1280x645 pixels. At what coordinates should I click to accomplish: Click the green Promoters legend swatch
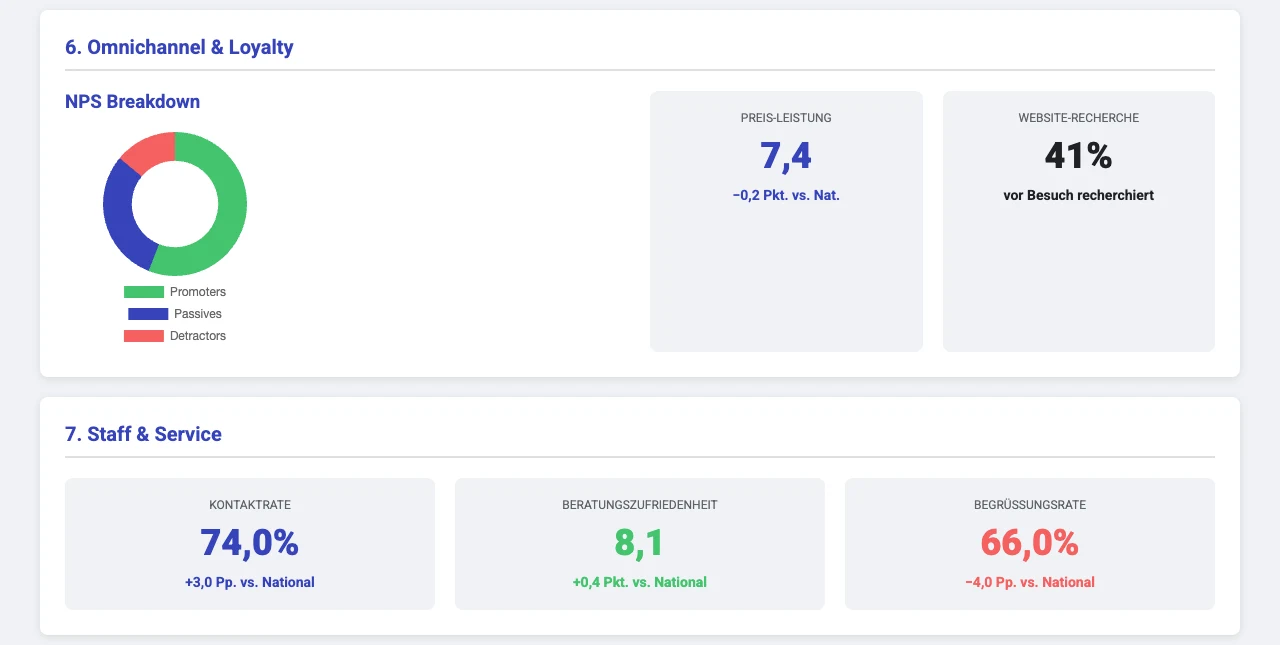pos(144,292)
